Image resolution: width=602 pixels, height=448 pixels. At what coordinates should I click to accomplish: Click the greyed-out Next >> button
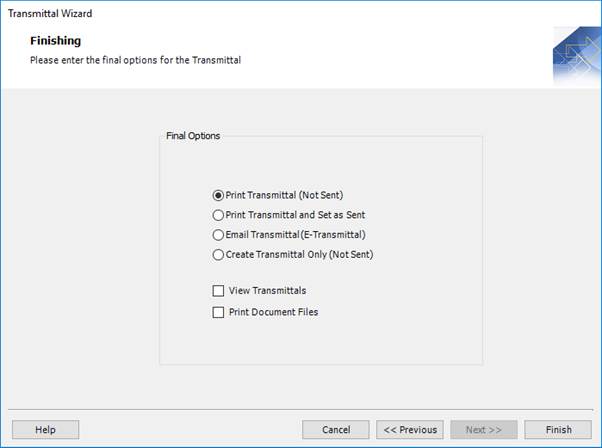coord(483,430)
